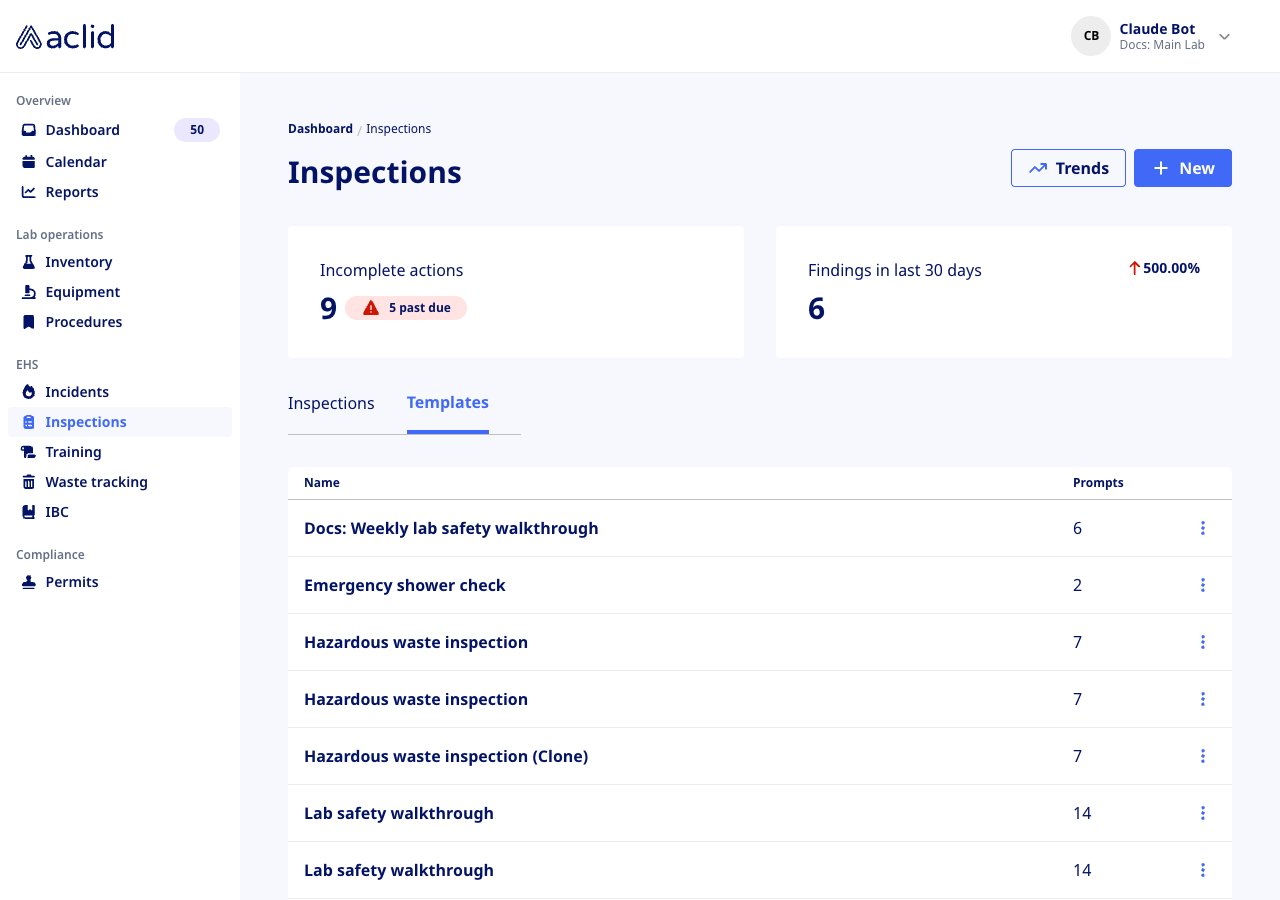The width and height of the screenshot is (1280, 900).
Task: Open Procedures section
Action: click(119, 322)
